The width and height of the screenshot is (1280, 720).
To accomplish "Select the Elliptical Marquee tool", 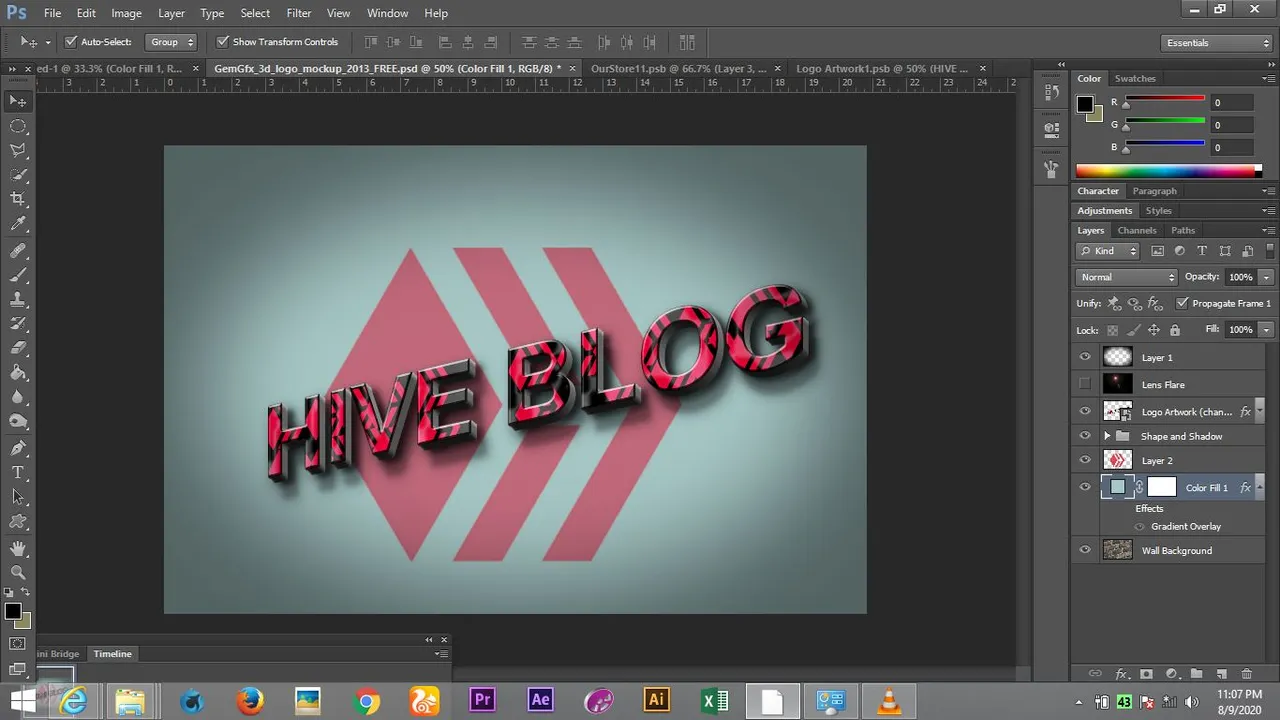I will coord(18,126).
